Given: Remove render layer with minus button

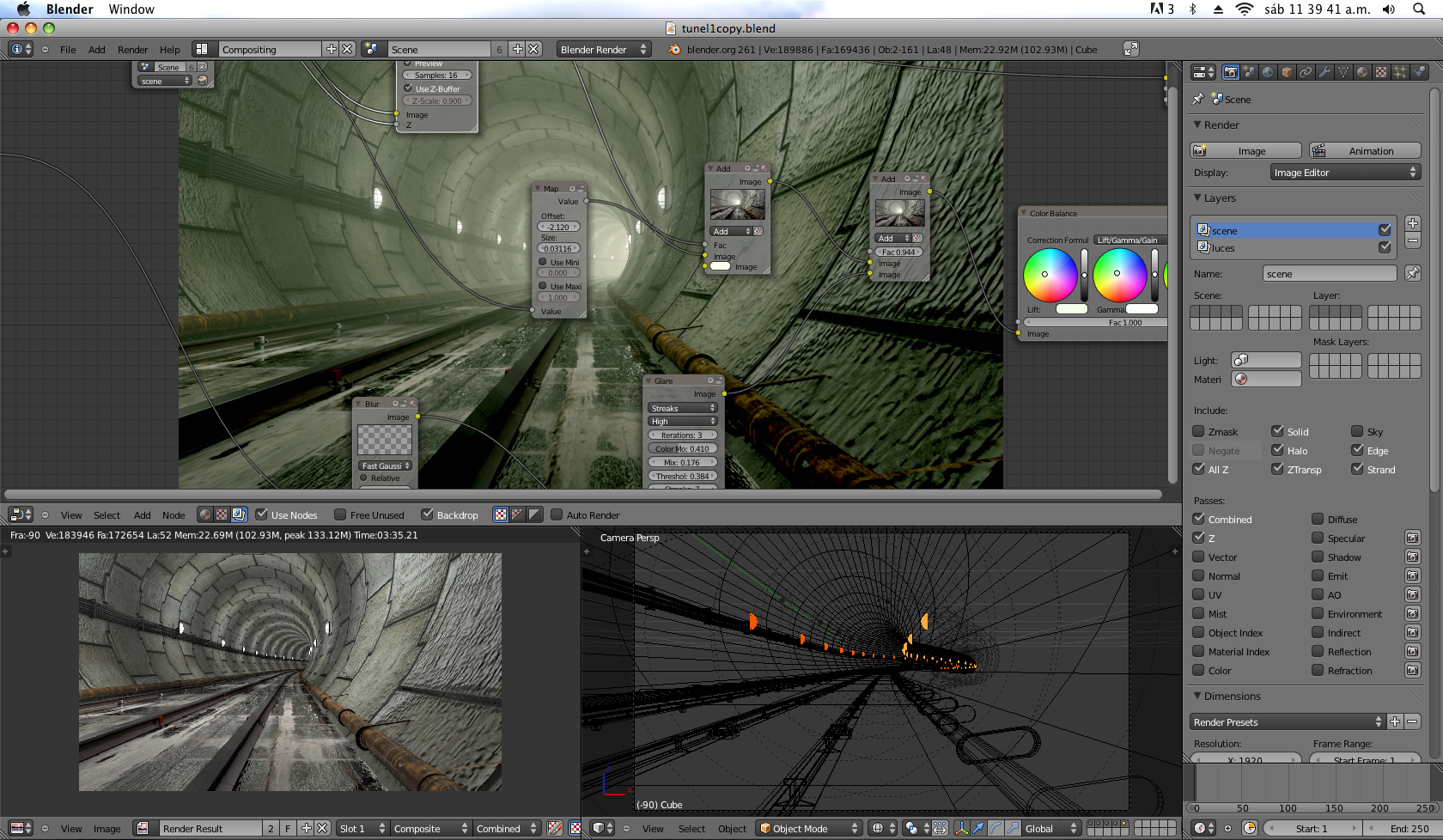Looking at the screenshot, I should [1413, 241].
